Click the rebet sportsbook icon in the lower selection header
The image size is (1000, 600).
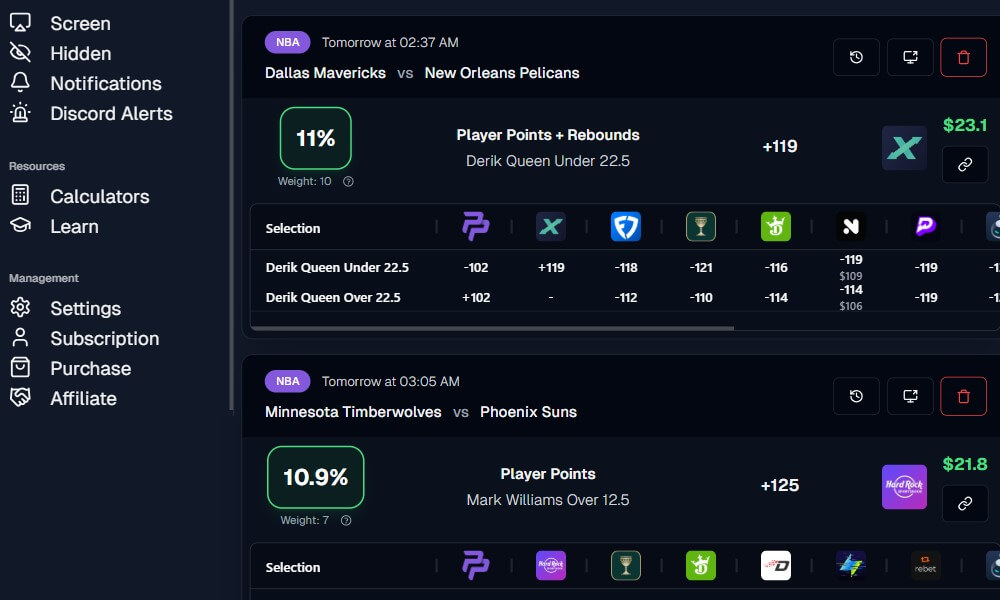925,566
